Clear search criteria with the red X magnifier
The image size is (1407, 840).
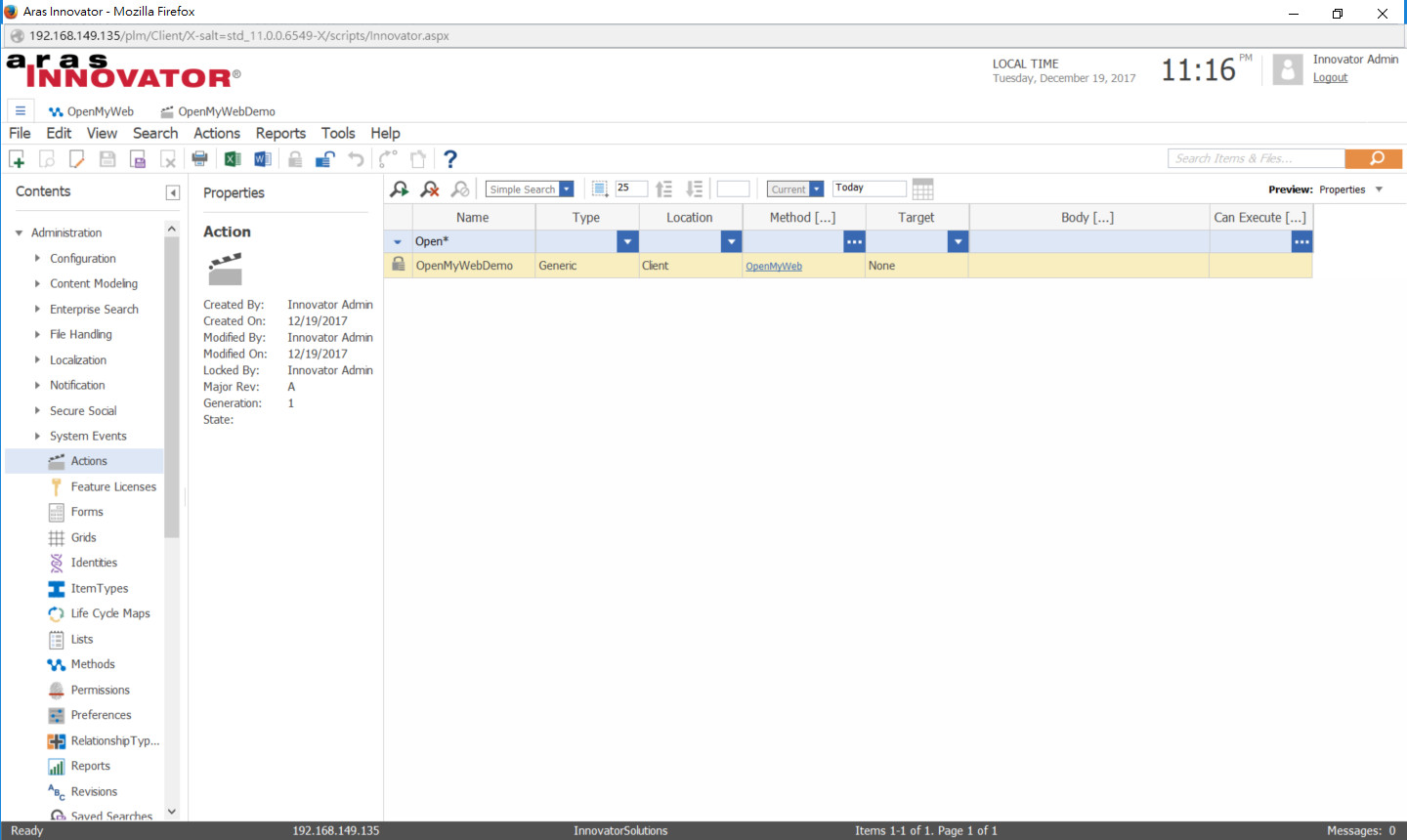(430, 189)
